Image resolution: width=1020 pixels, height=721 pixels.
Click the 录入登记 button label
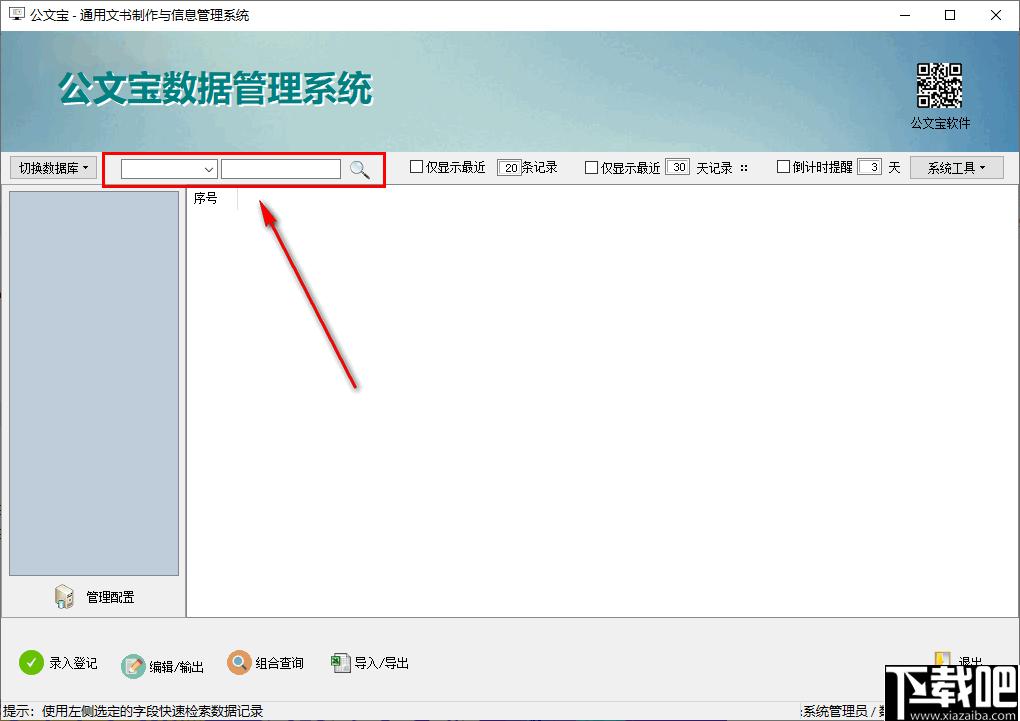(x=73, y=662)
